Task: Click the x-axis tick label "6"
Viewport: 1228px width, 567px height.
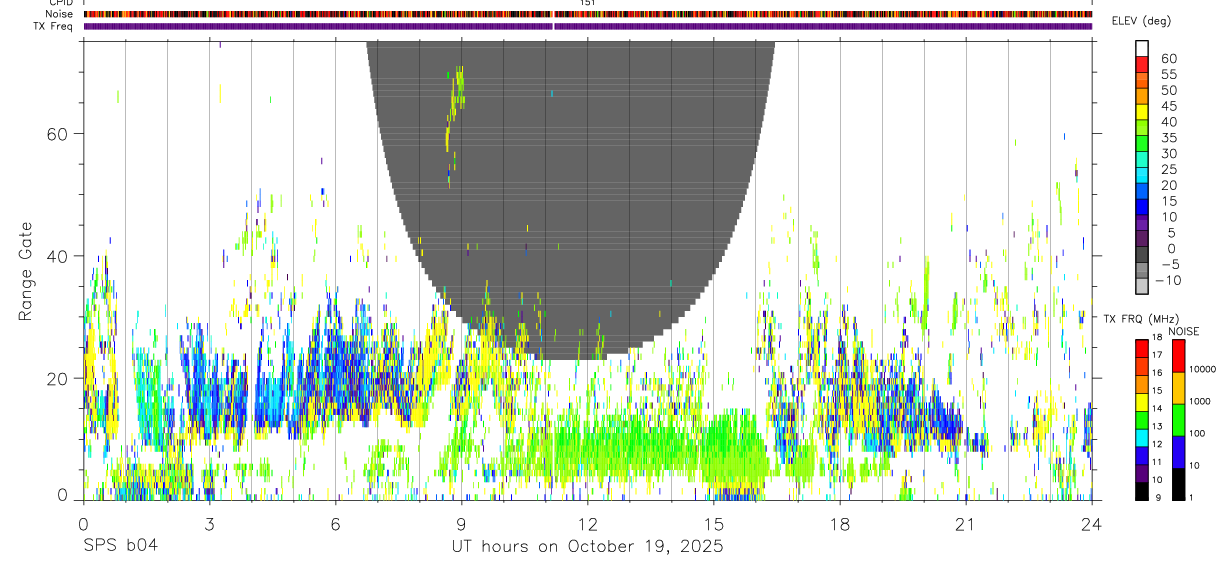Action: coord(335,523)
